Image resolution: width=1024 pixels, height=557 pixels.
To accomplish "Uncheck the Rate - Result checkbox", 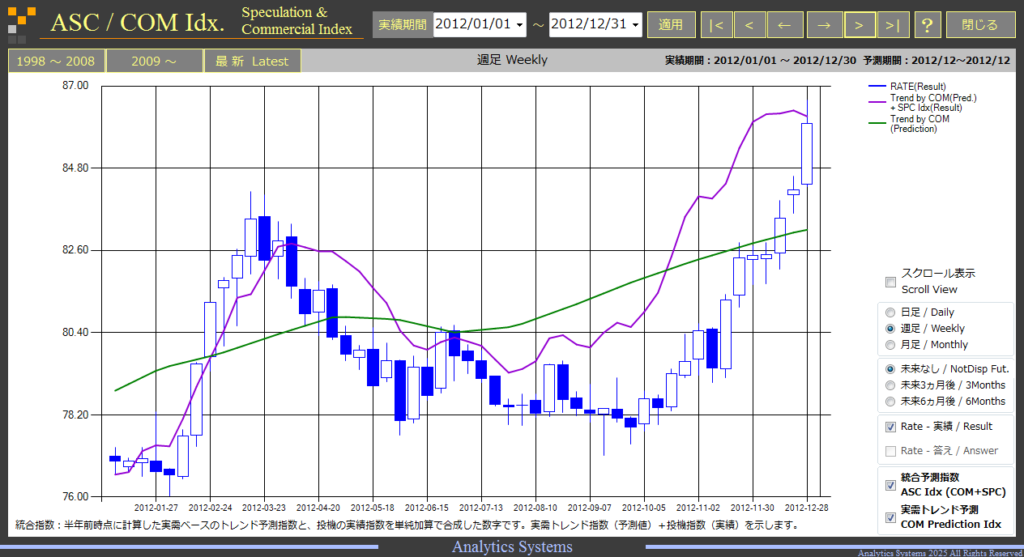I will (890, 427).
